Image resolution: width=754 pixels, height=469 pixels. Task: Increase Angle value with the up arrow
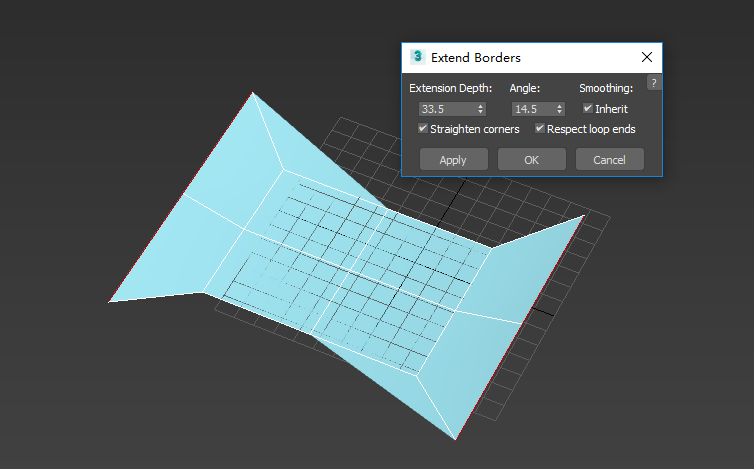(560, 105)
